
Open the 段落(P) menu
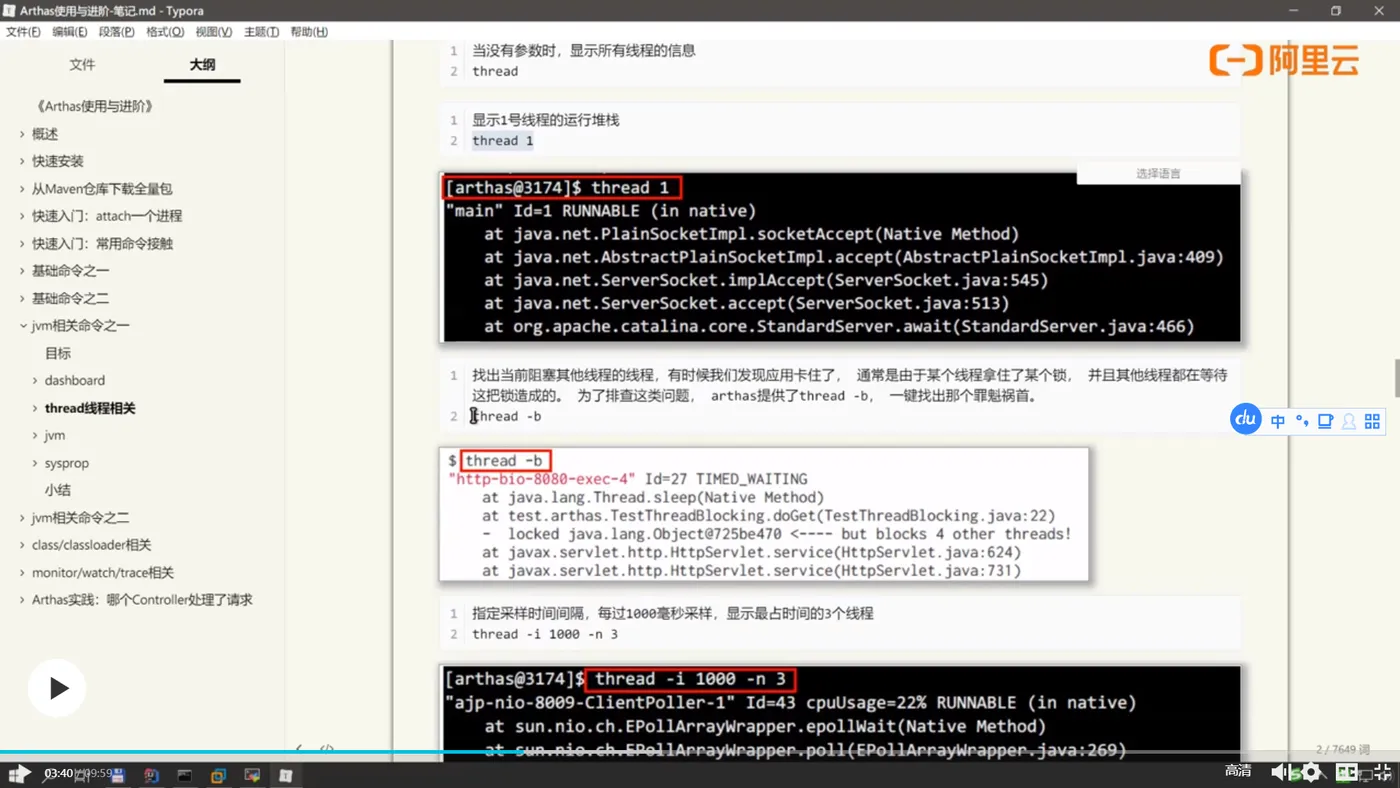point(117,32)
